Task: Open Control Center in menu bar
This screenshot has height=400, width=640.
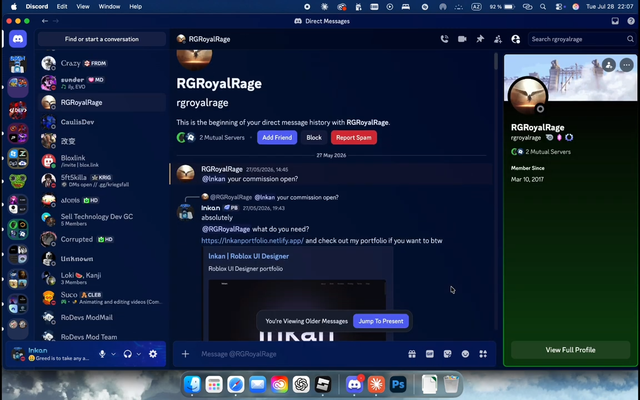Action: tap(560, 7)
